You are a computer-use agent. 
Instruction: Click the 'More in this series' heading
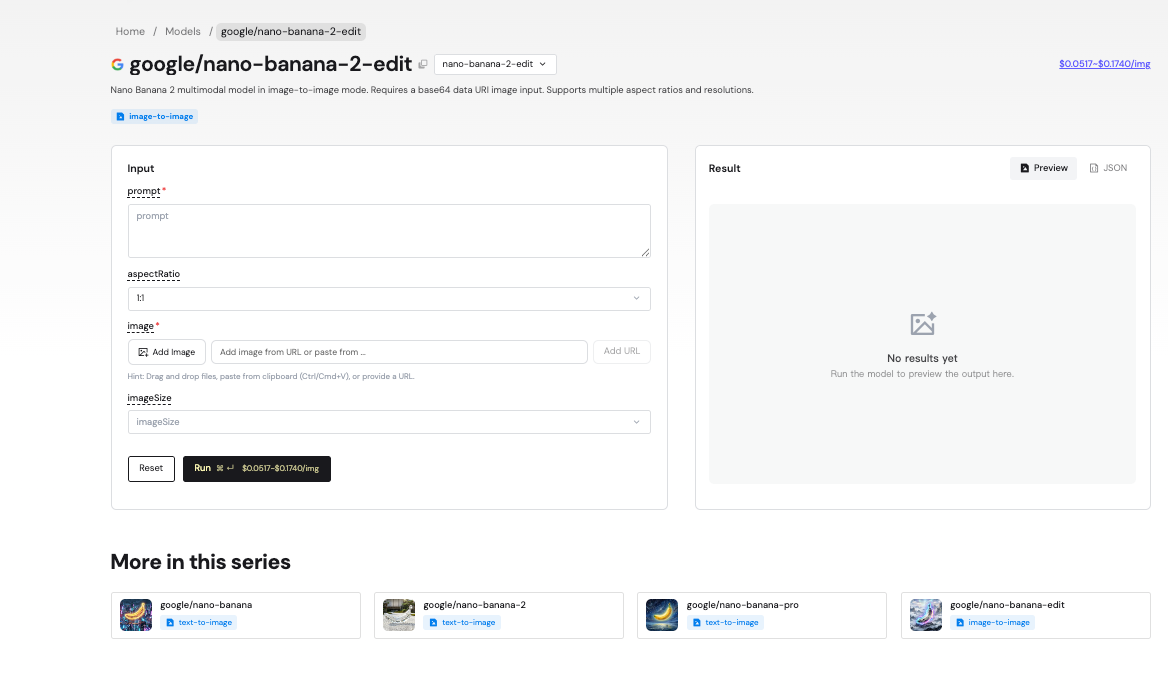coord(200,561)
